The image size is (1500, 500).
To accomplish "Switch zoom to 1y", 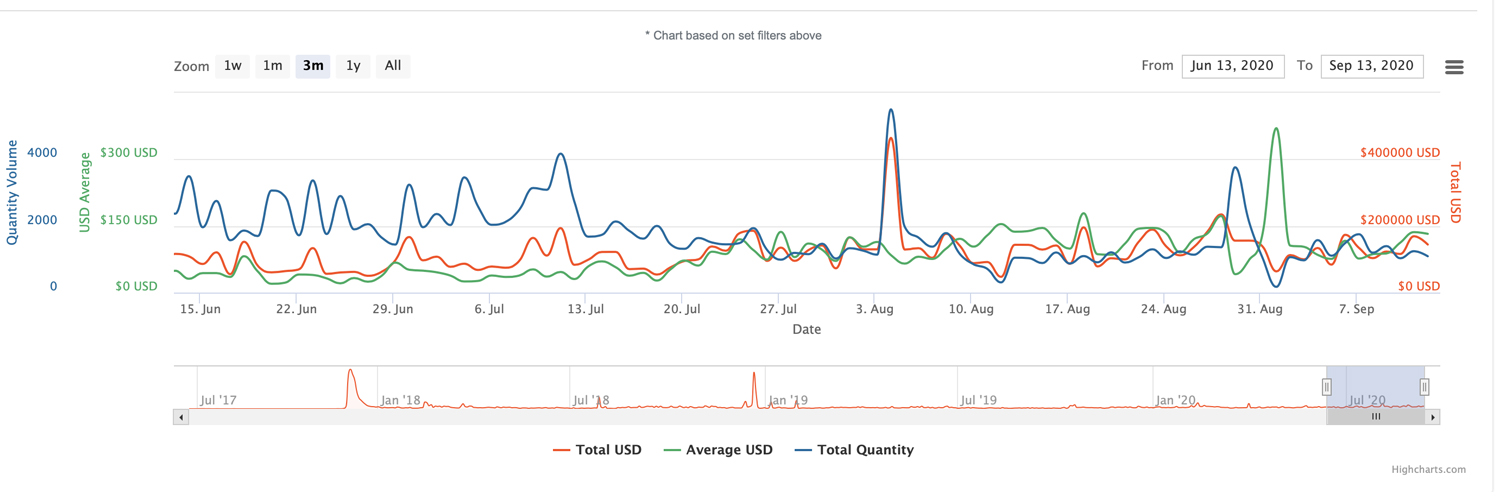I will [353, 66].
